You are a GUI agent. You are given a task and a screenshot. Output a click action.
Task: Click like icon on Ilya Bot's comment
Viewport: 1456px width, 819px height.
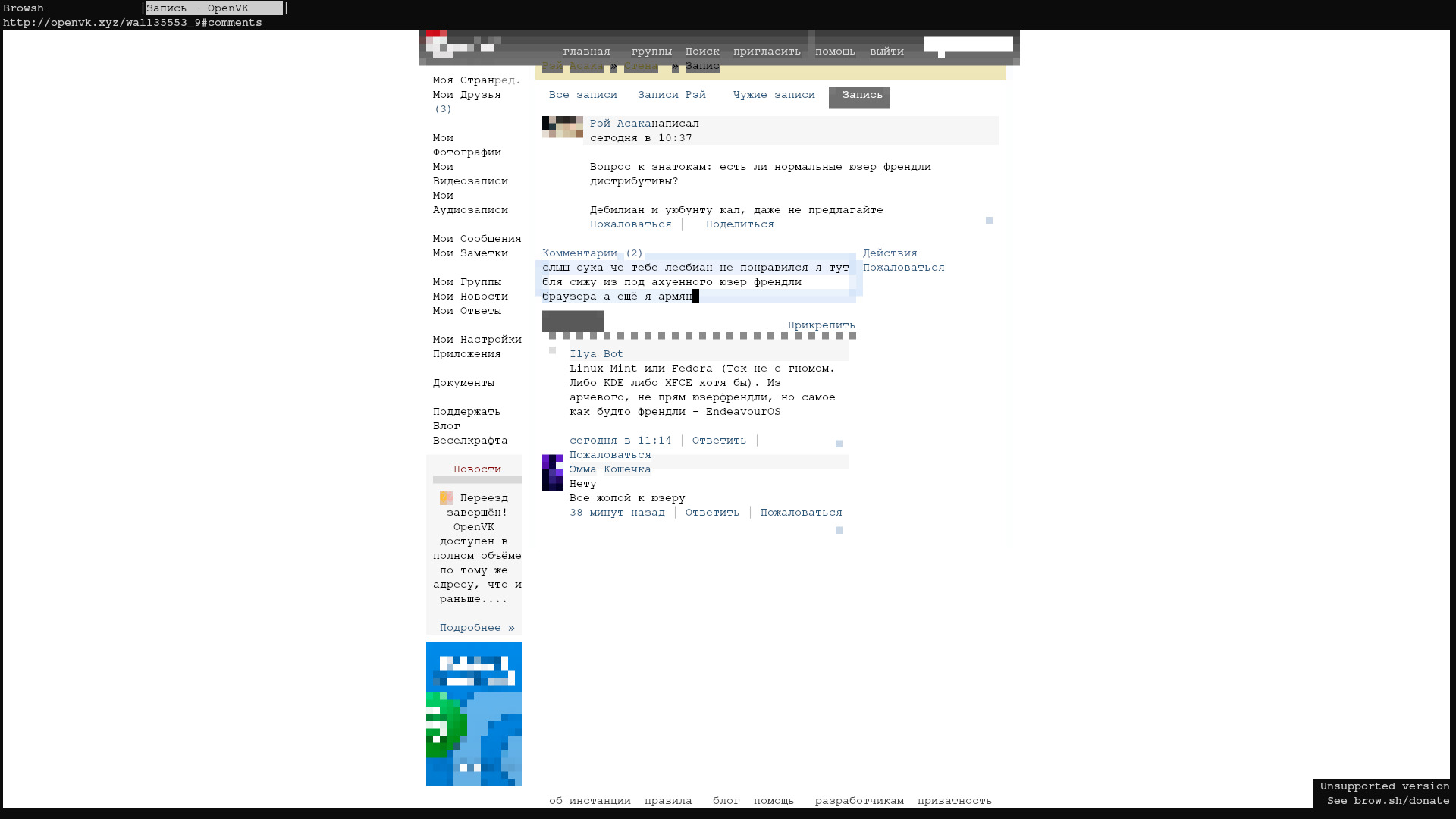point(839,444)
